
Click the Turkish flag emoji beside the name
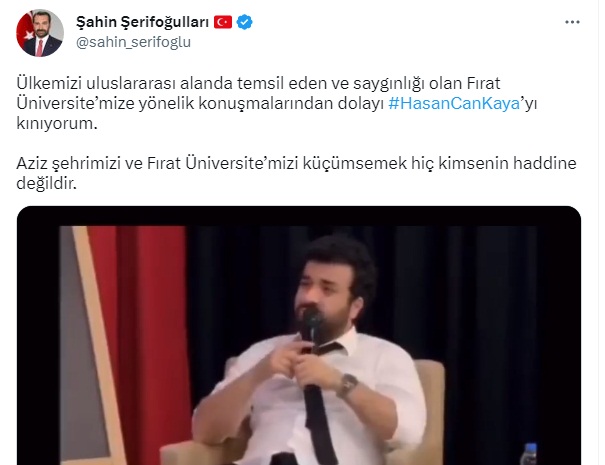pos(223,22)
